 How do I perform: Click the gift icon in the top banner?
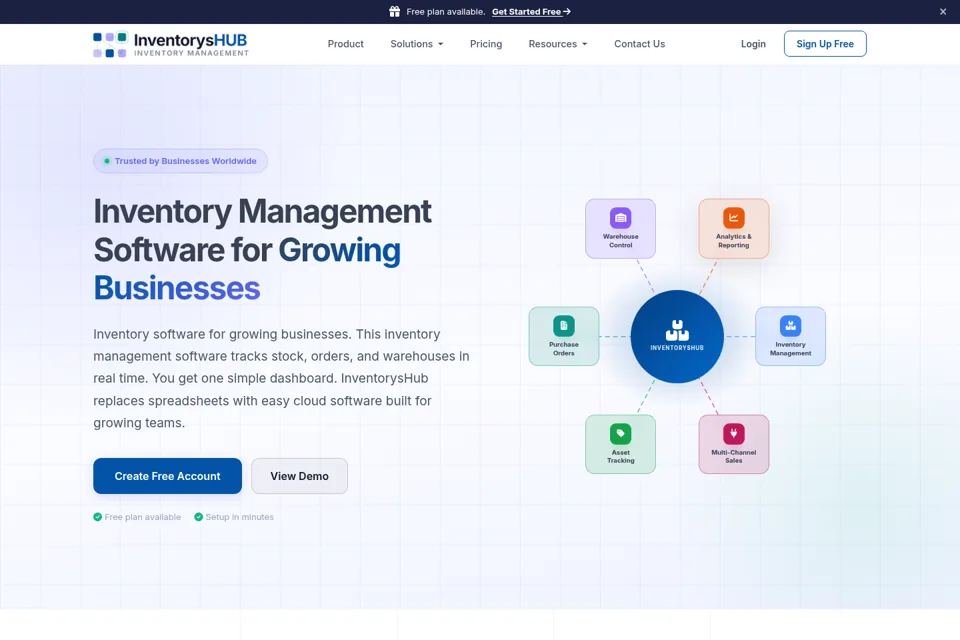[394, 12]
